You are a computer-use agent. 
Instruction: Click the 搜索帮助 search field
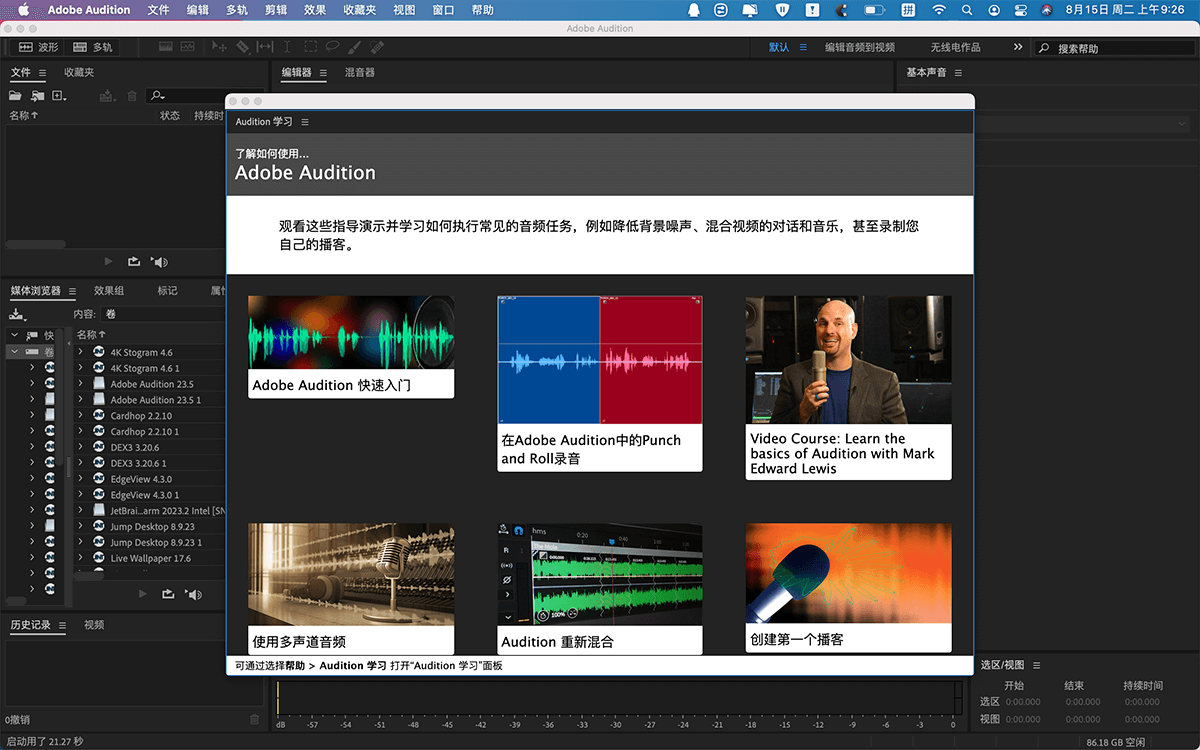coord(1114,47)
